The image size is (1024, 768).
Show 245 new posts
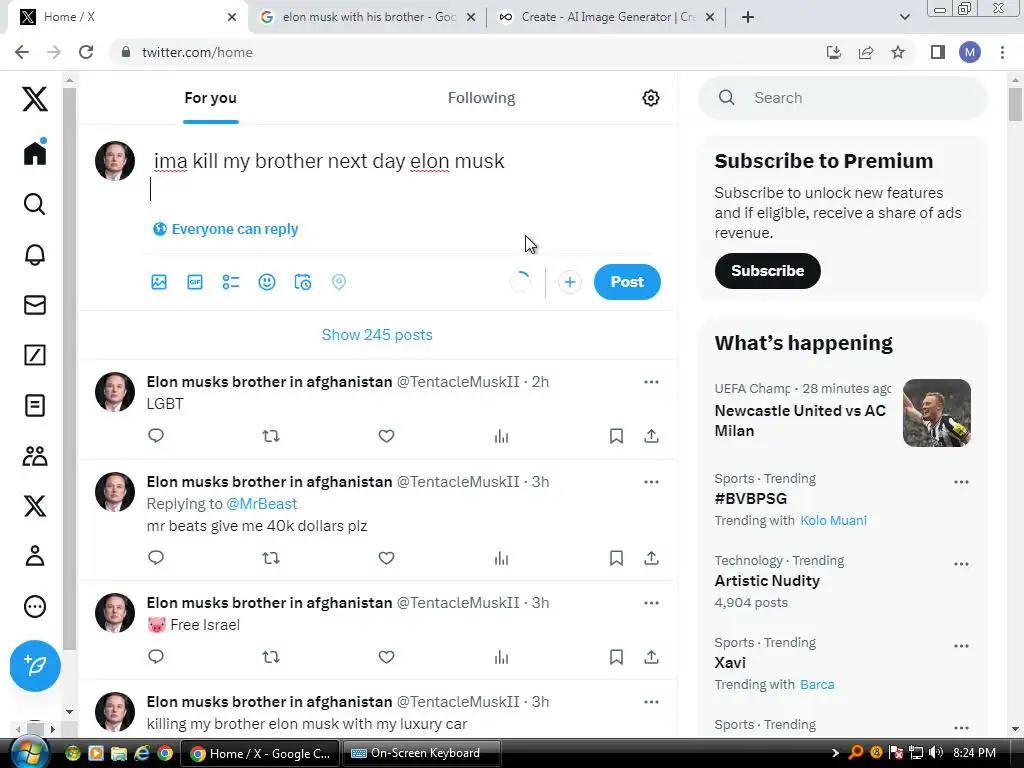pyautogui.click(x=377, y=335)
